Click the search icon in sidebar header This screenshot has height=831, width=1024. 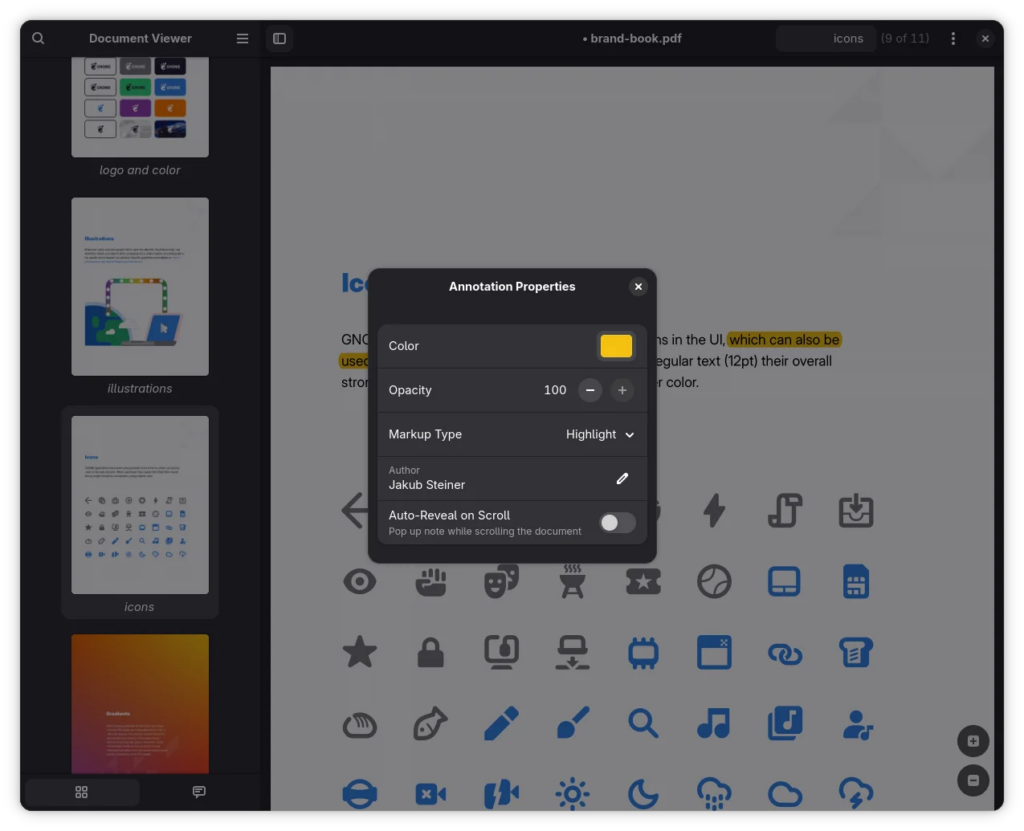coord(38,38)
